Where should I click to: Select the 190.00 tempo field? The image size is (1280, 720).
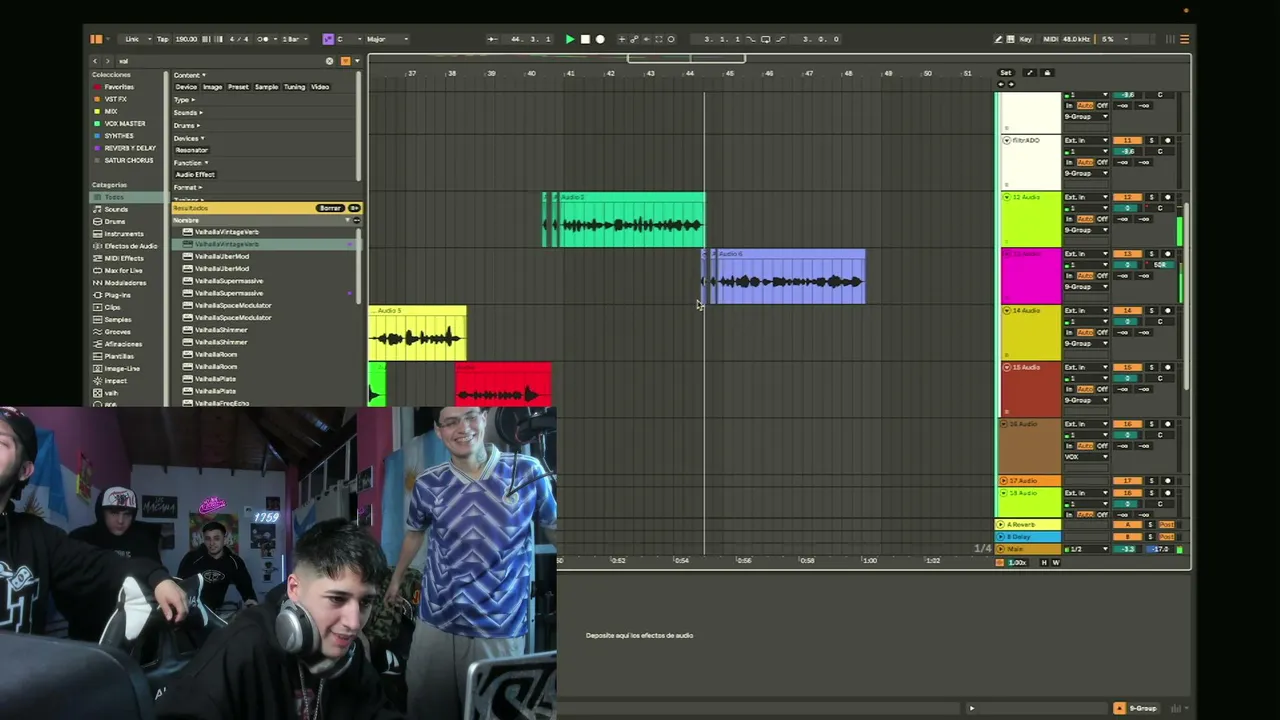[x=186, y=39]
